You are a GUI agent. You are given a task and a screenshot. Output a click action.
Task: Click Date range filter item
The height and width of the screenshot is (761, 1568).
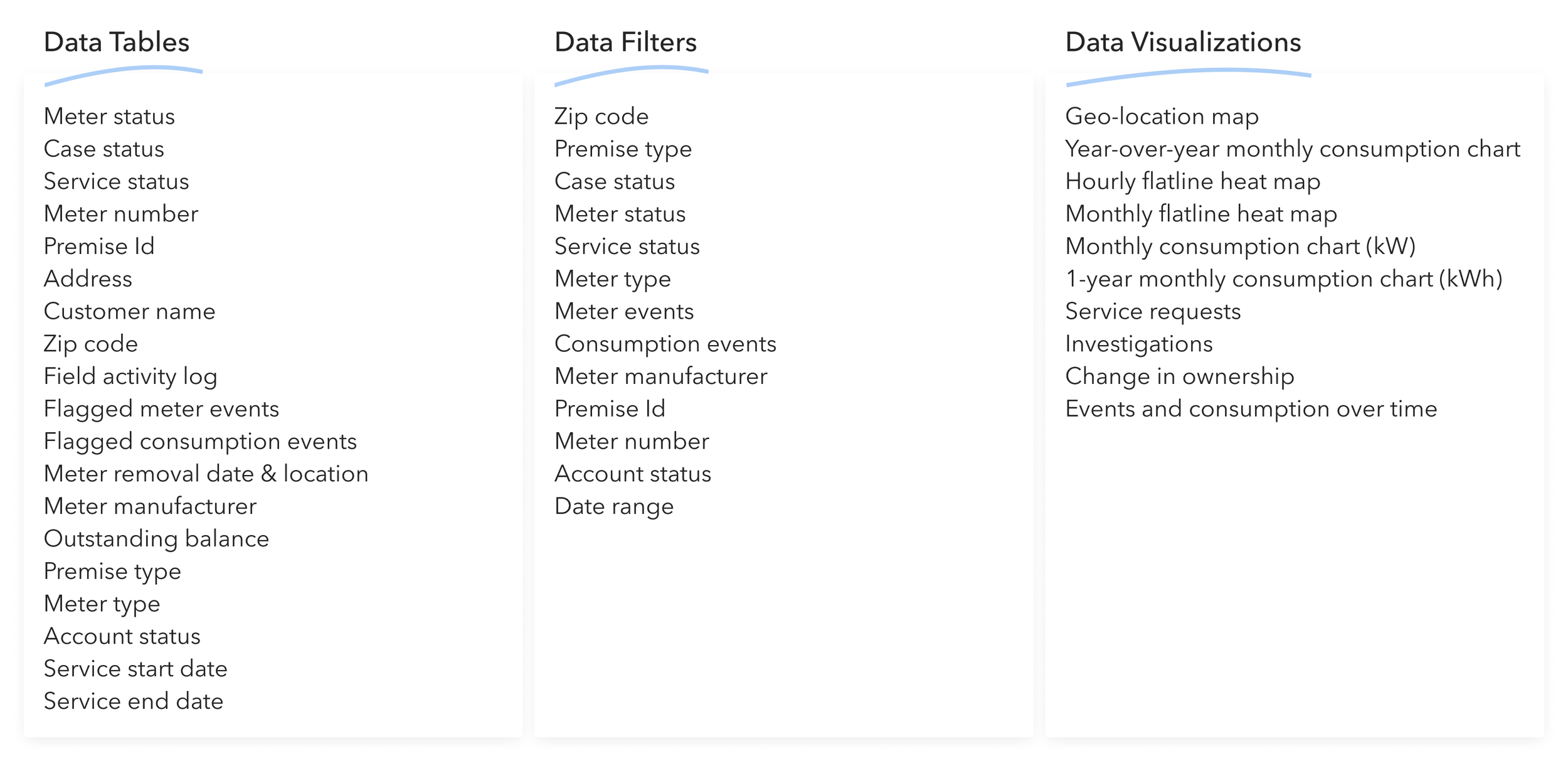[x=614, y=507]
